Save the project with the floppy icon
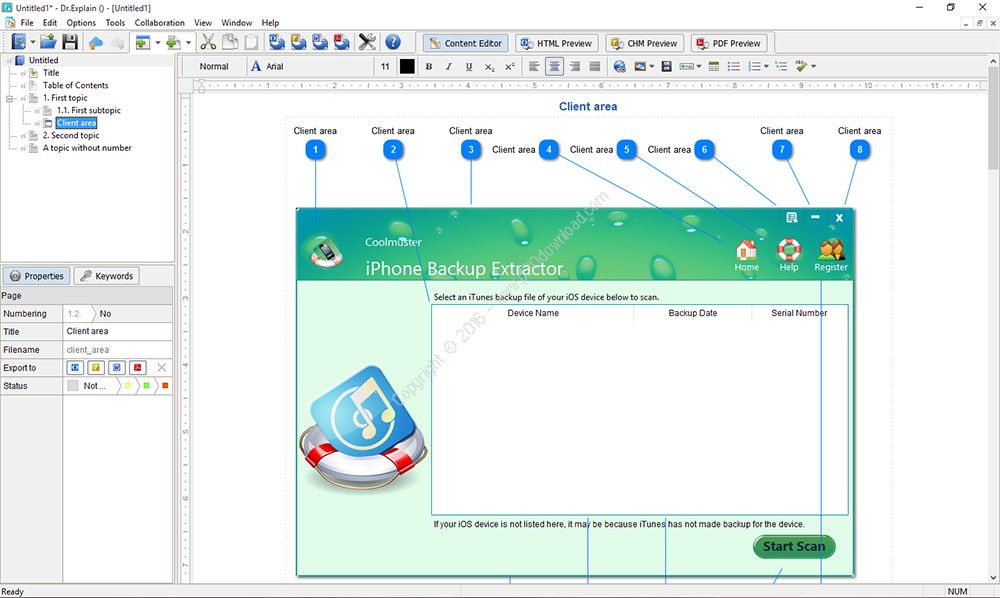 70,42
